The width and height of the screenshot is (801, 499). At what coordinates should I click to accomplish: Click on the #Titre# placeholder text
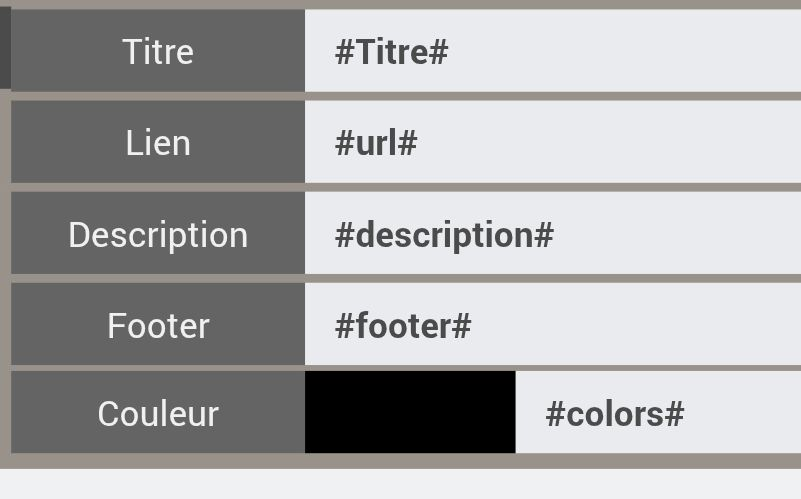coord(391,52)
